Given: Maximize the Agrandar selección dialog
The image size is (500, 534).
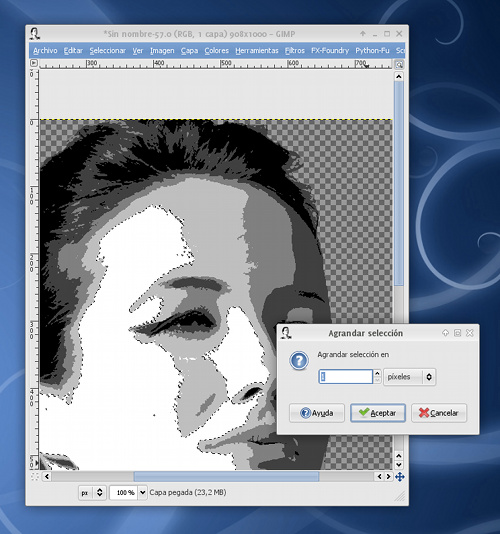Looking at the screenshot, I should tap(457, 333).
